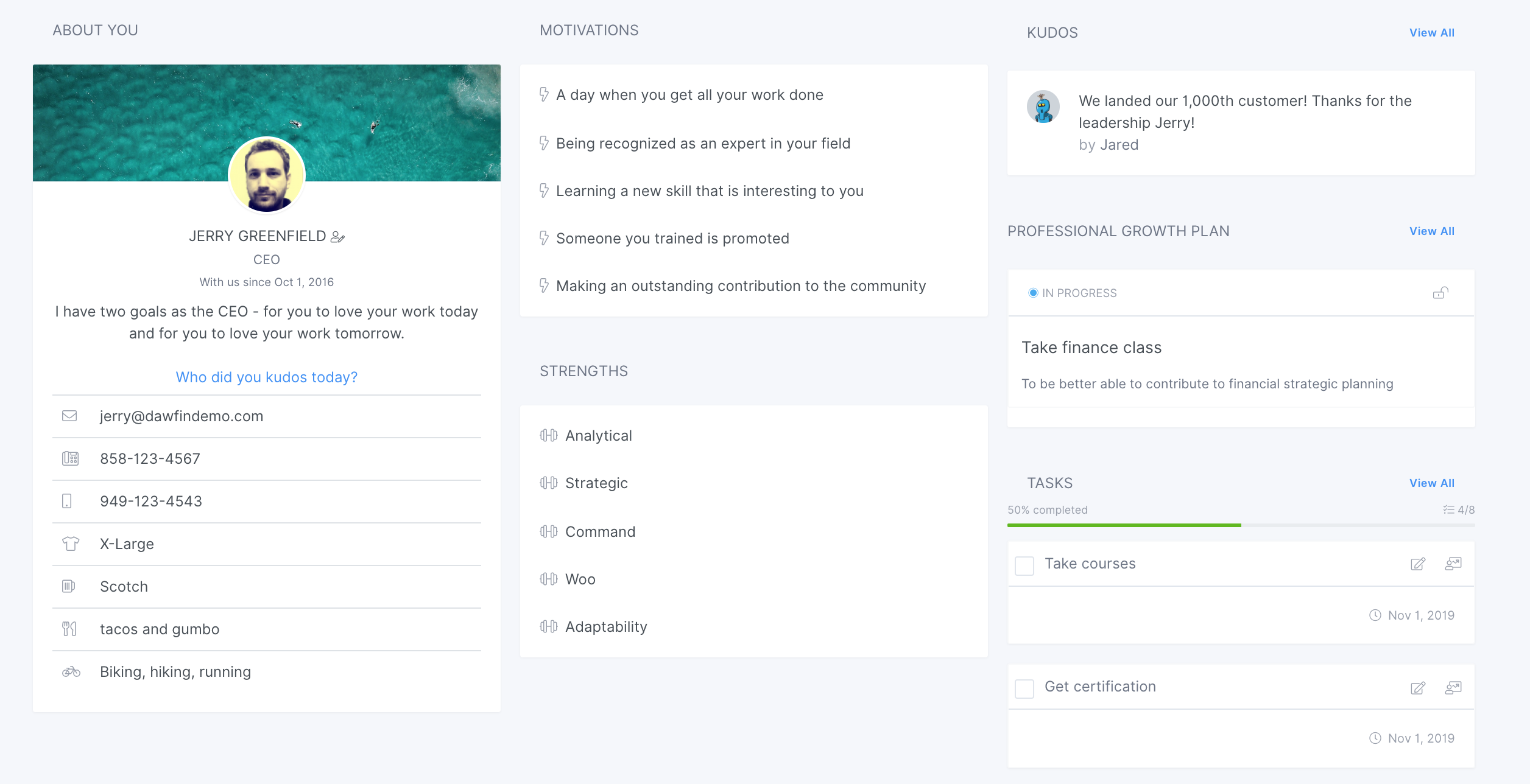This screenshot has width=1530, height=784.
Task: Click Jerry's profile photo
Action: coord(267,175)
